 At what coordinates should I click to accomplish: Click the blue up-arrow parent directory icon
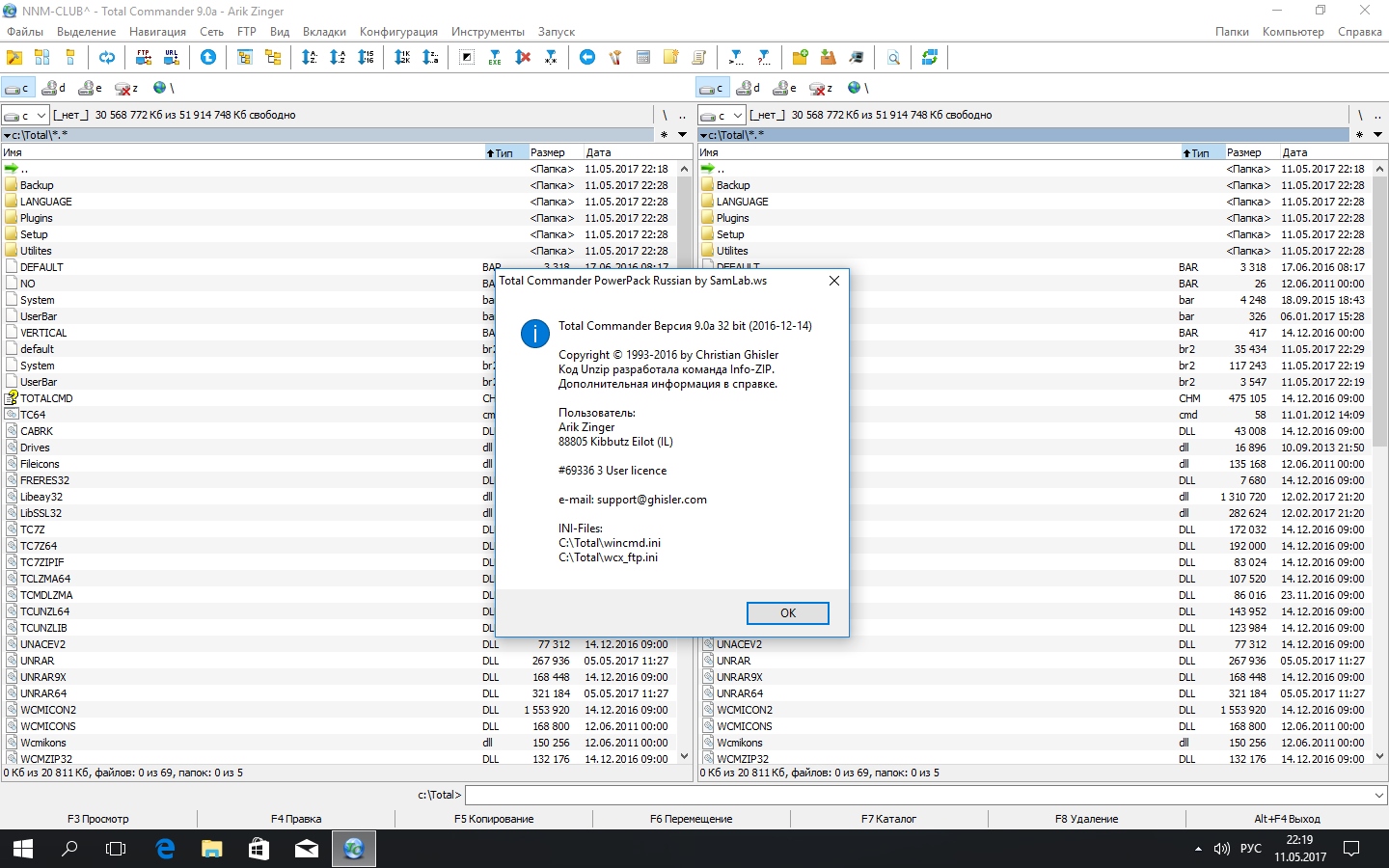207,58
